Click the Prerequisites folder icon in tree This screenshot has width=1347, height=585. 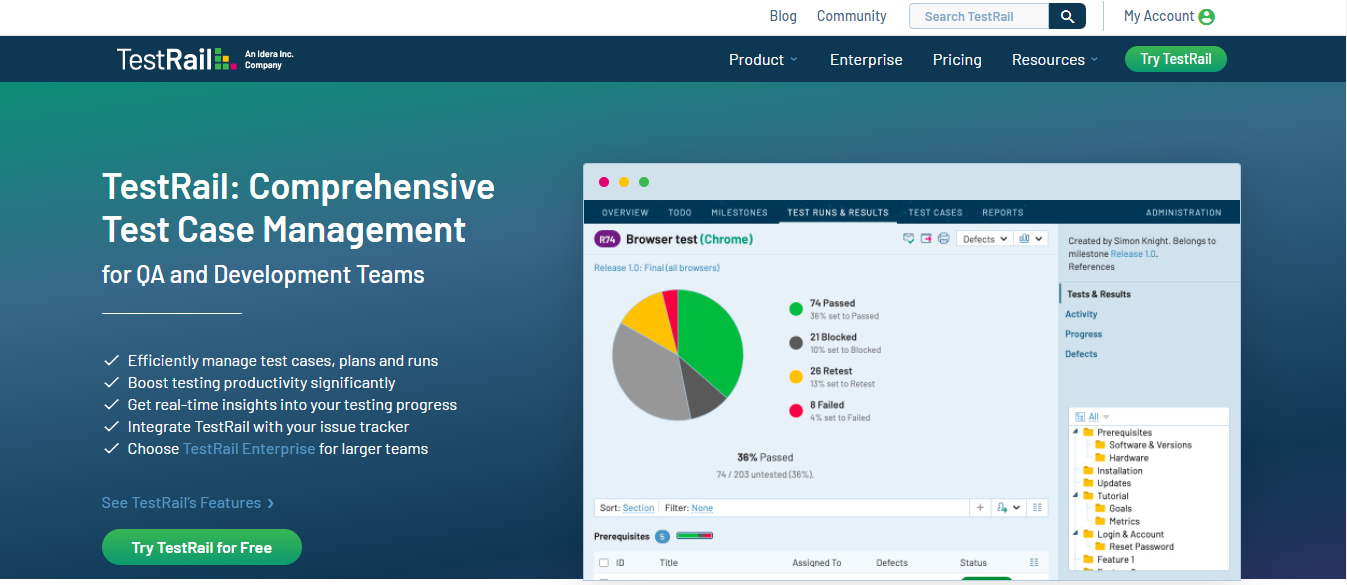[1089, 433]
